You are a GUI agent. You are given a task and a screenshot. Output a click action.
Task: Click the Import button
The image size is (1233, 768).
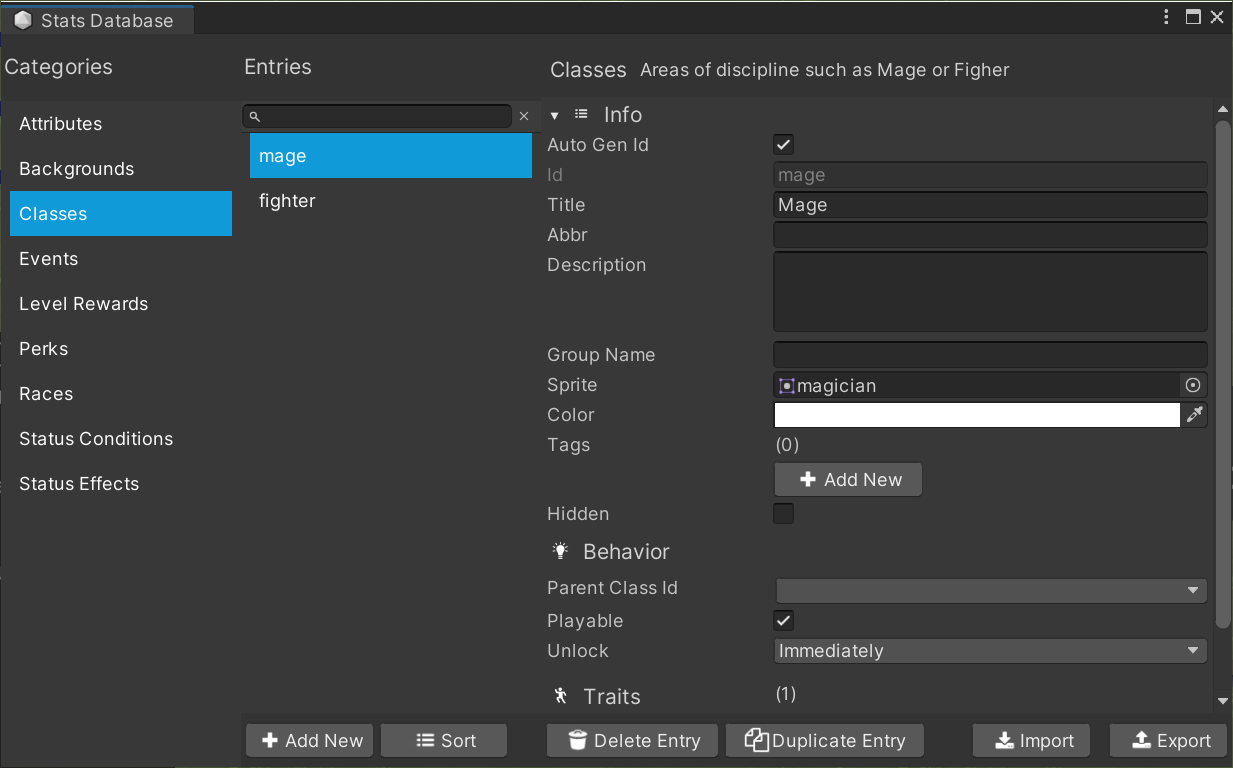coord(1035,741)
